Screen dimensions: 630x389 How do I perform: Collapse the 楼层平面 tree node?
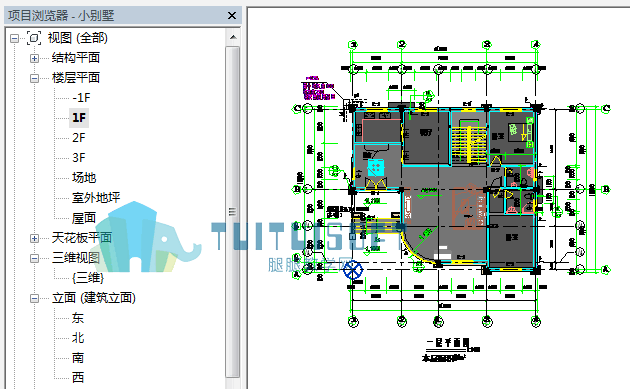[35, 78]
